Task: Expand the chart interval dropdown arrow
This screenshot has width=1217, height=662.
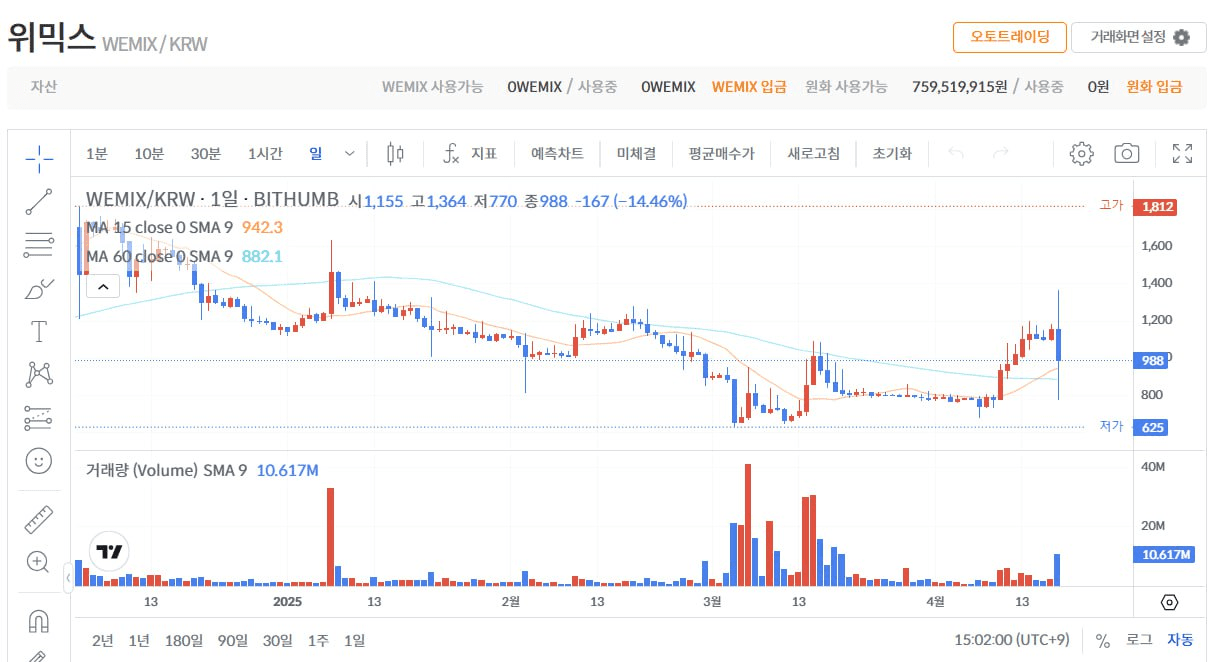Action: 349,154
